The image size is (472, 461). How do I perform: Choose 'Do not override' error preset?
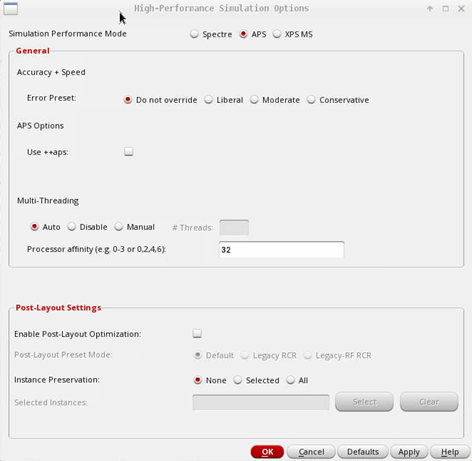click(128, 100)
